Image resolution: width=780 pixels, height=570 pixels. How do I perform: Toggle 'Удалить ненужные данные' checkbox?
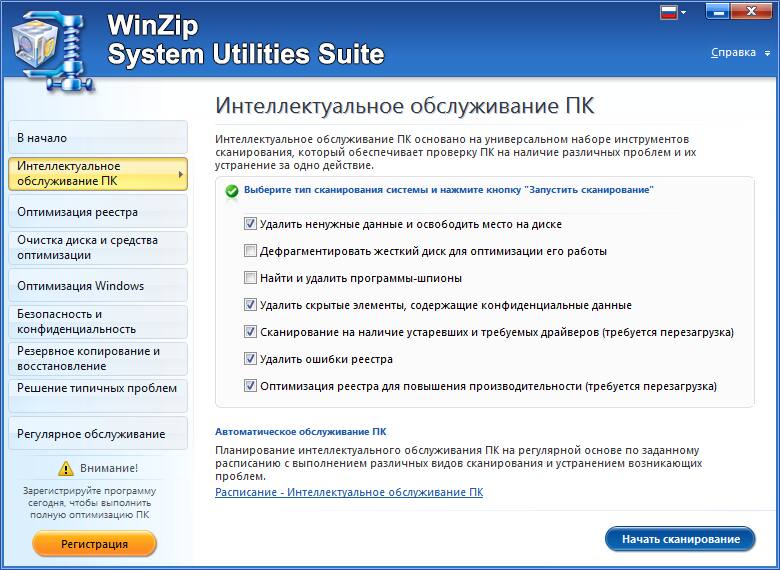[250, 224]
